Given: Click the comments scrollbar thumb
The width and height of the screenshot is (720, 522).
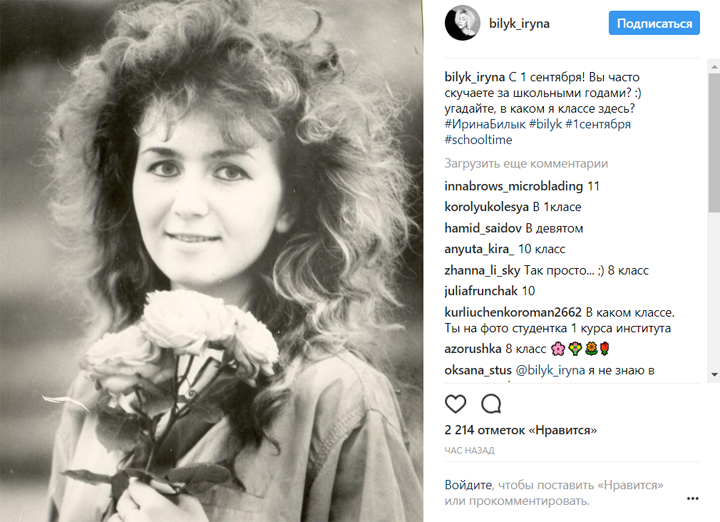Looking at the screenshot, I should click(x=714, y=143).
